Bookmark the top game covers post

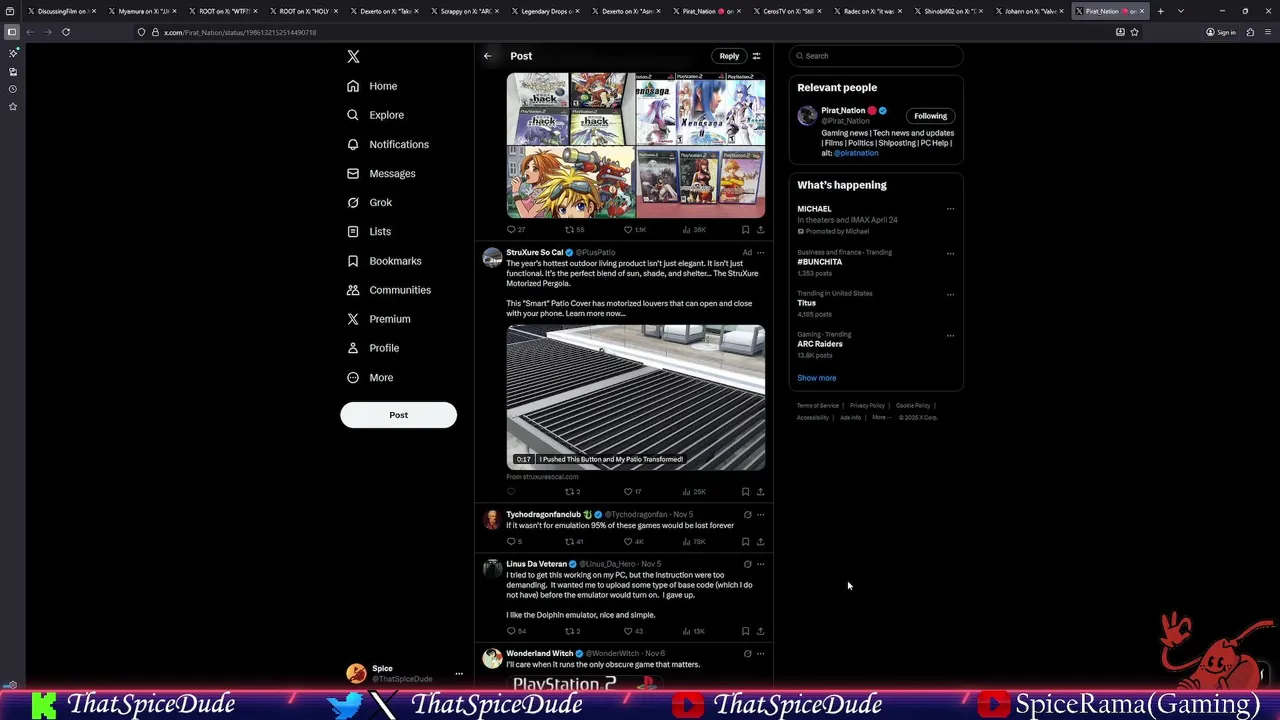pyautogui.click(x=745, y=230)
